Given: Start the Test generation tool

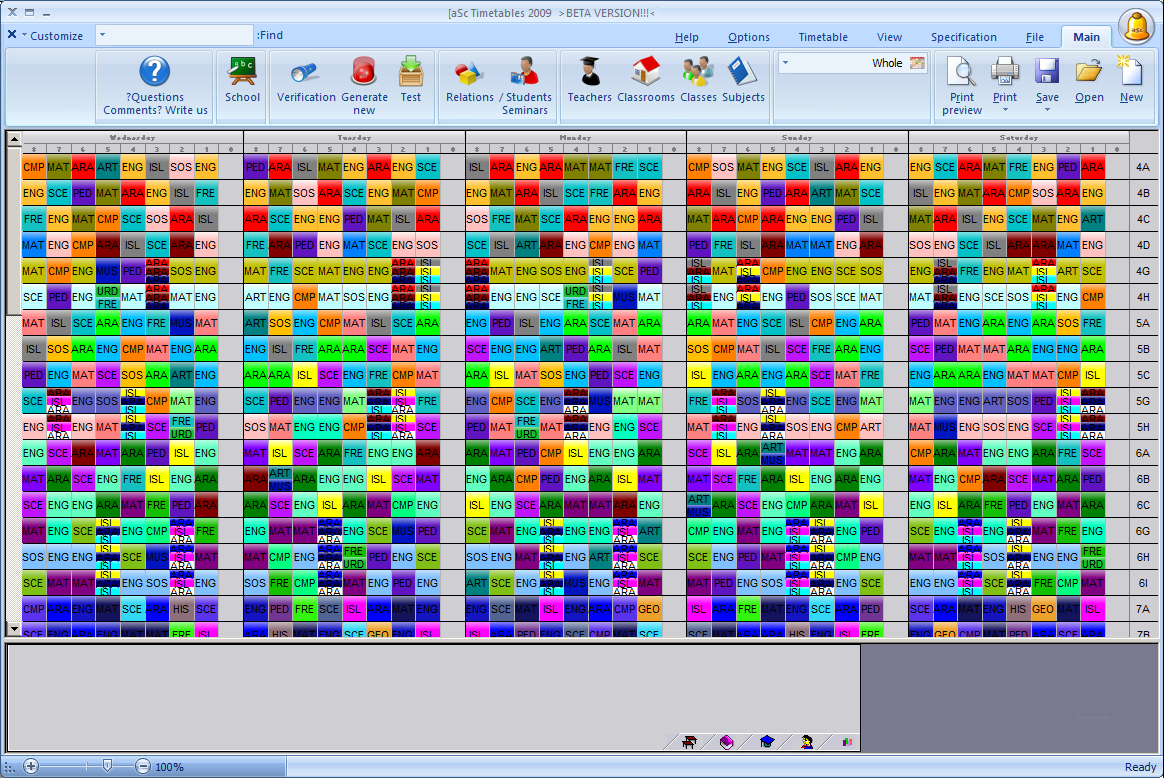Looking at the screenshot, I should [411, 80].
